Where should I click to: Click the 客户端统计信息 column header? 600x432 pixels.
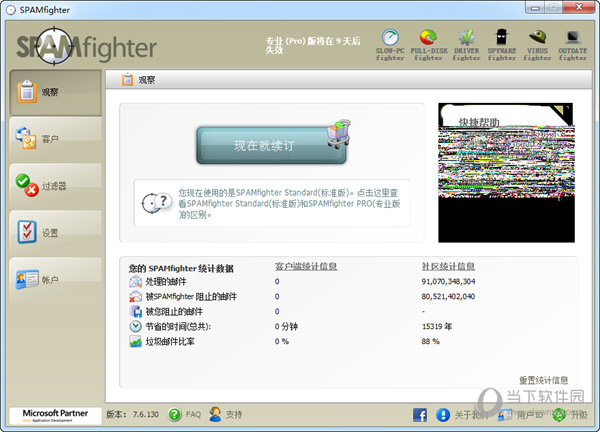(x=306, y=266)
